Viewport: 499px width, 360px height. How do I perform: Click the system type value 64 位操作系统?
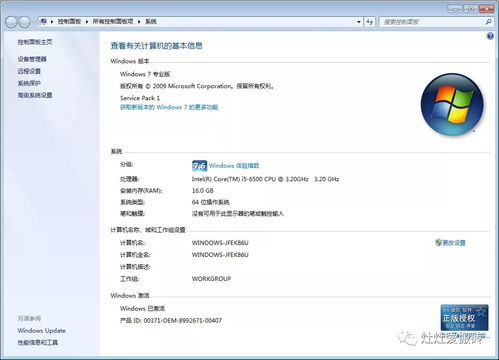tap(211, 202)
